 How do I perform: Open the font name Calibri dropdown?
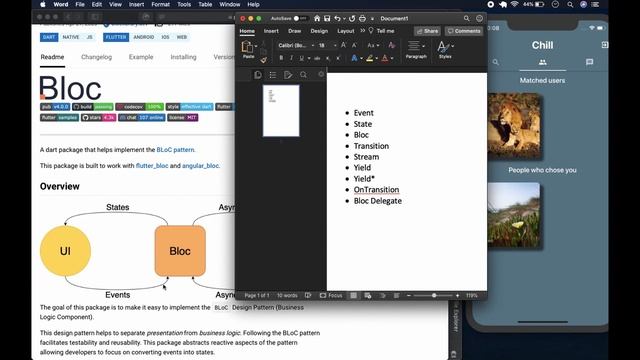pyautogui.click(x=313, y=45)
